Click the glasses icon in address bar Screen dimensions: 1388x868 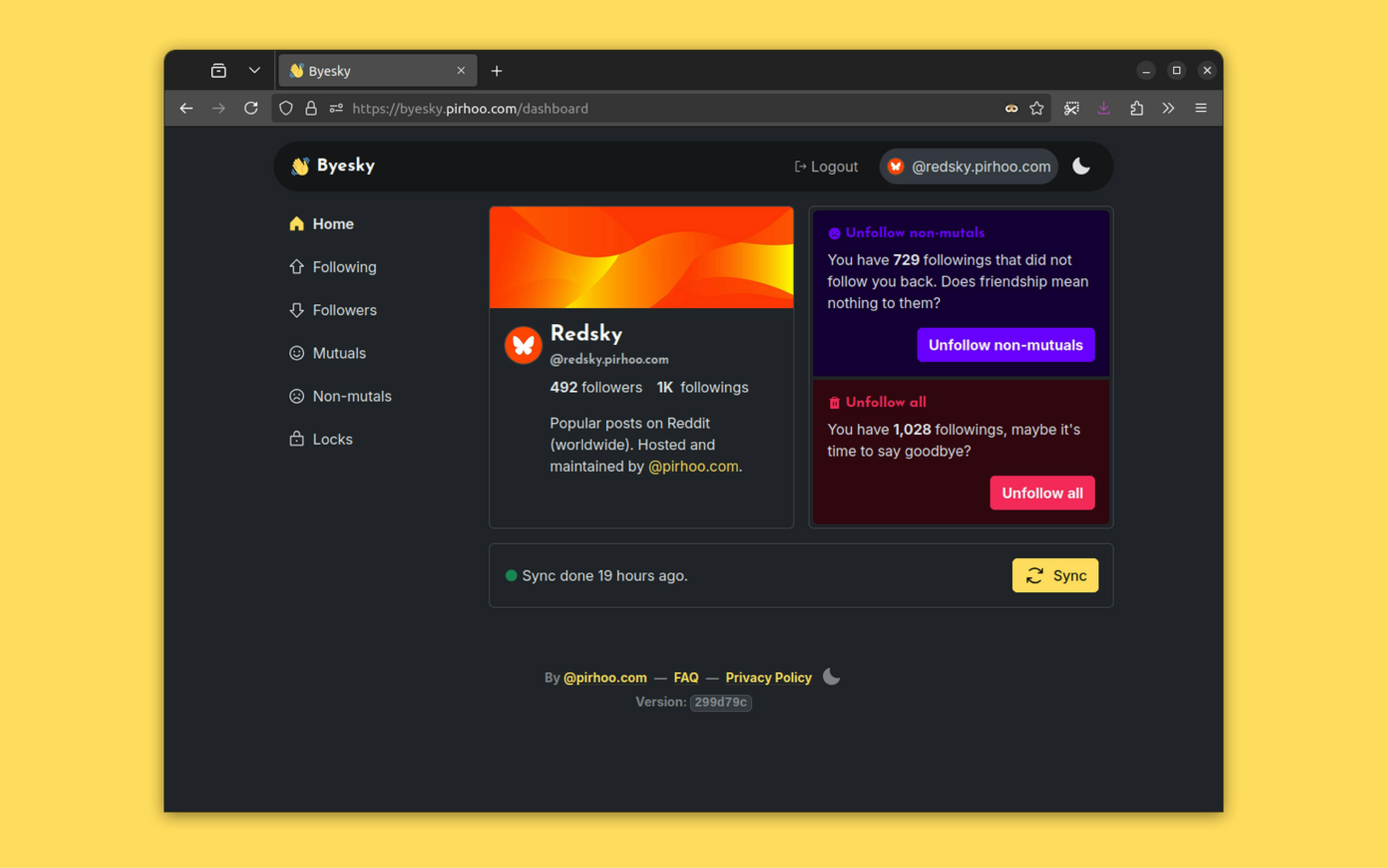(1011, 109)
